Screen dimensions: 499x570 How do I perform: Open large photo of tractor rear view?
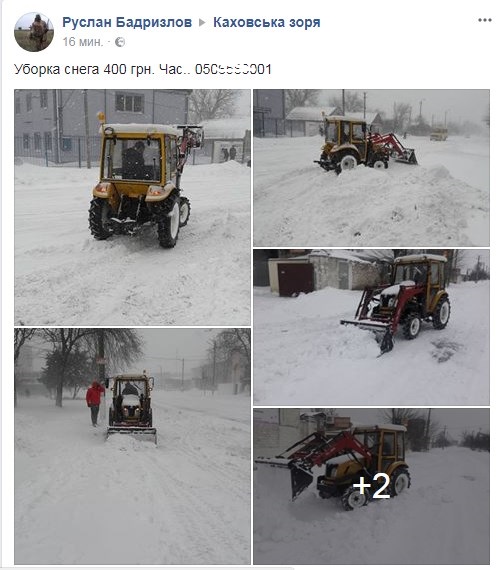(132, 207)
